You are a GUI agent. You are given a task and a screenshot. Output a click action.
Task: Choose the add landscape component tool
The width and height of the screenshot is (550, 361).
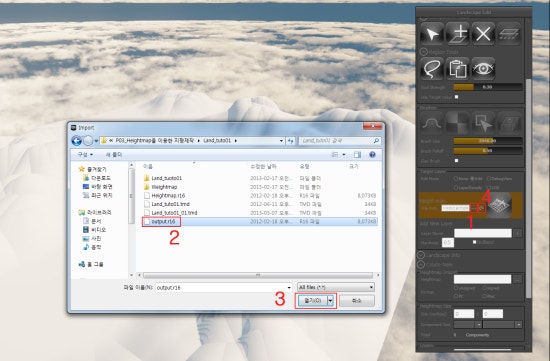(x=457, y=34)
